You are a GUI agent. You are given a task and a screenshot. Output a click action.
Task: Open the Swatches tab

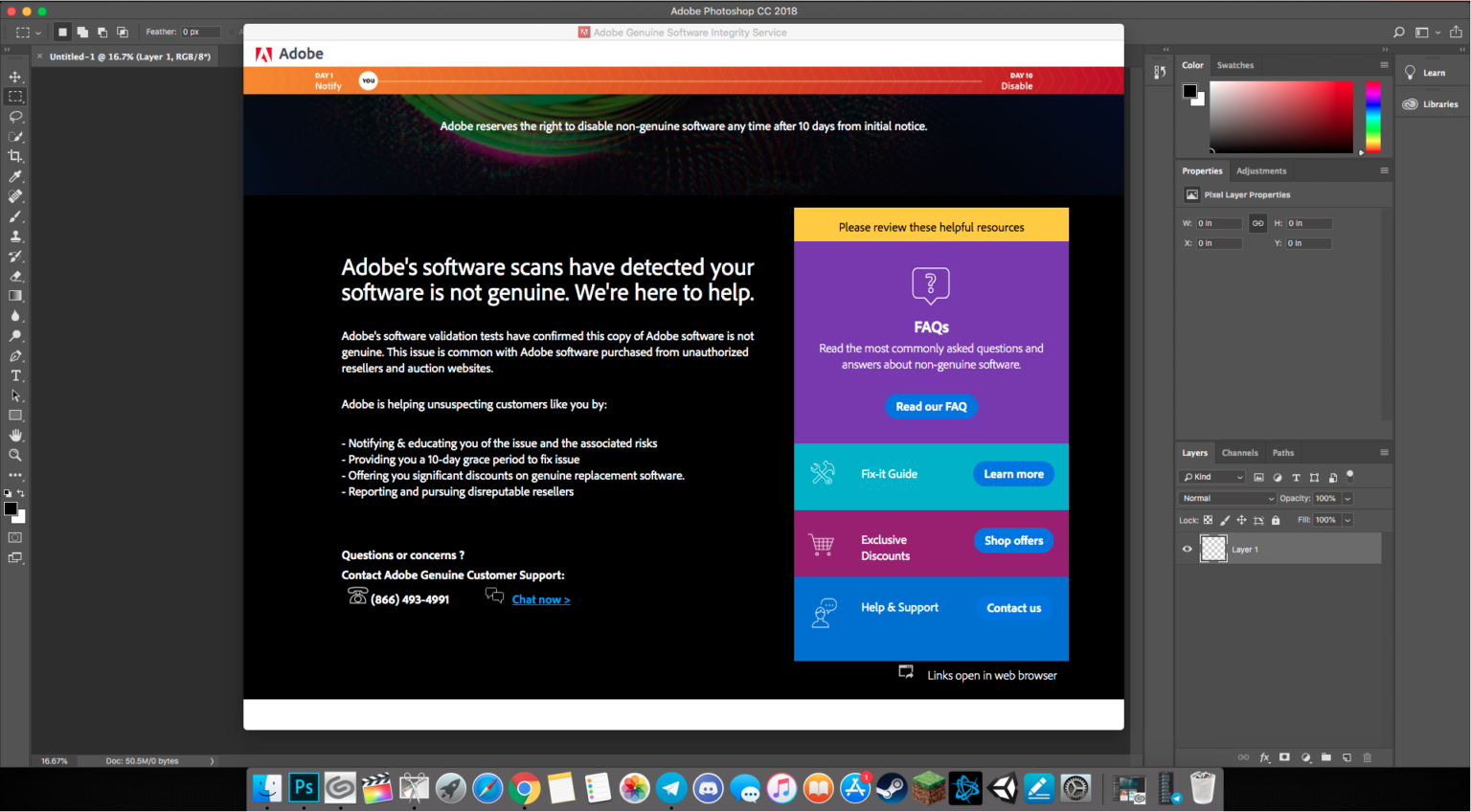(x=1234, y=65)
